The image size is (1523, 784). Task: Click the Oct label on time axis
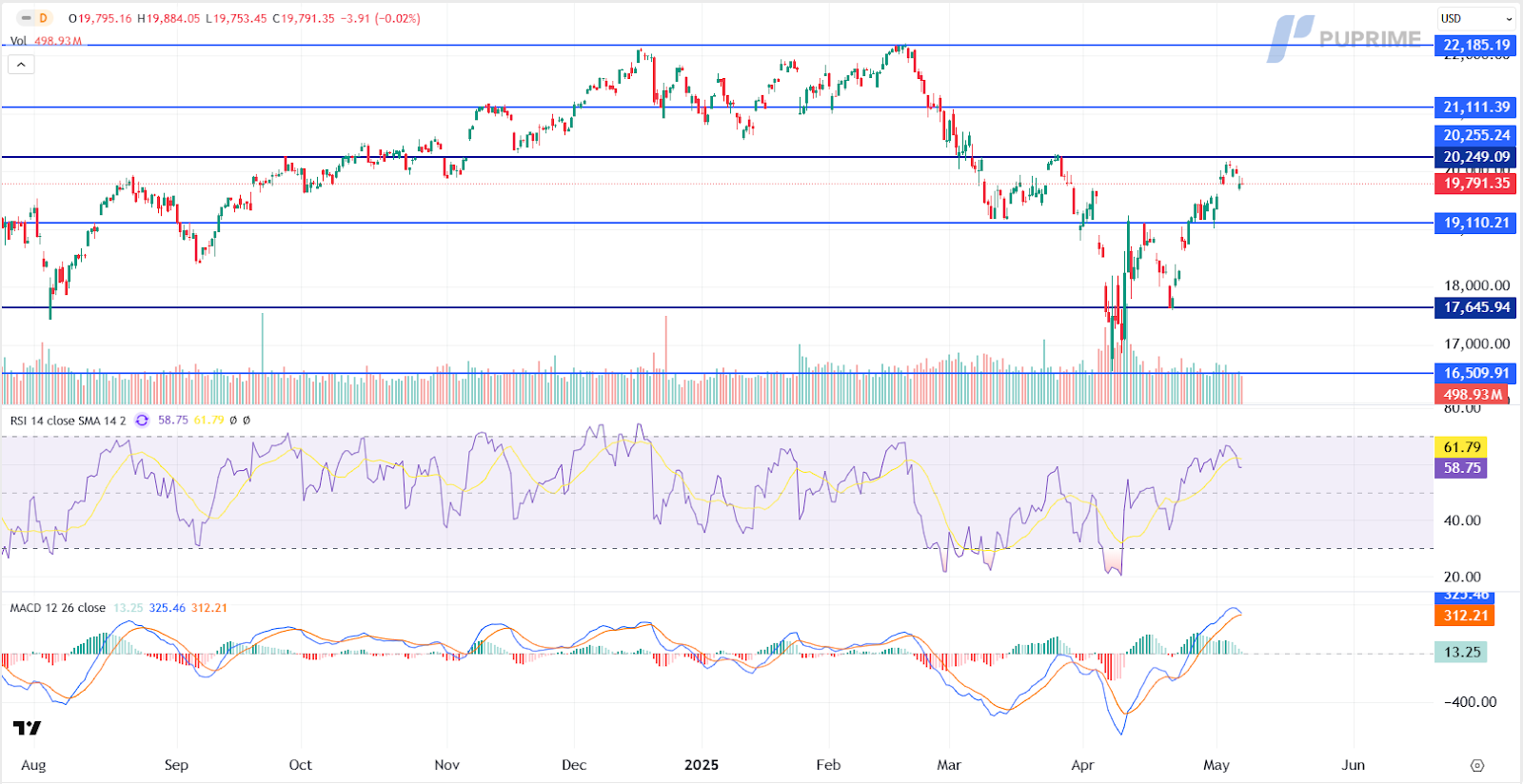(x=301, y=765)
